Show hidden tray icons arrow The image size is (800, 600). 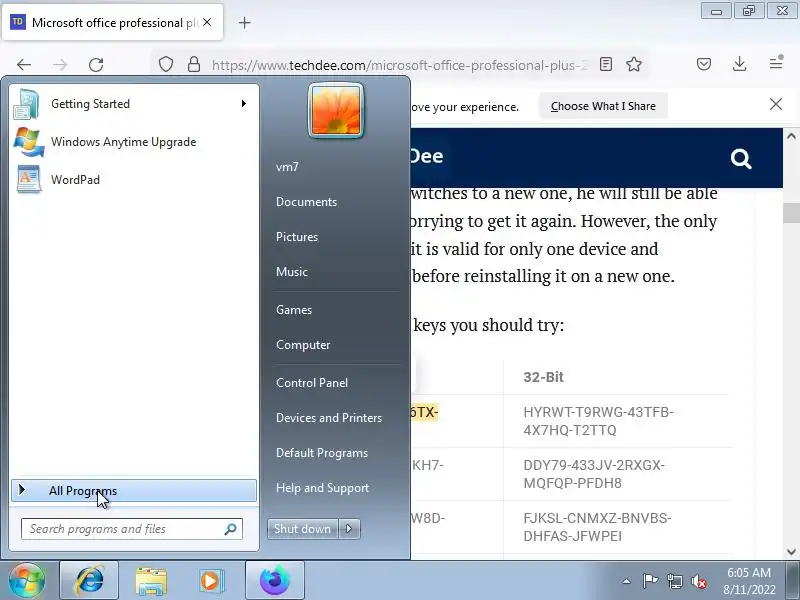(x=627, y=581)
